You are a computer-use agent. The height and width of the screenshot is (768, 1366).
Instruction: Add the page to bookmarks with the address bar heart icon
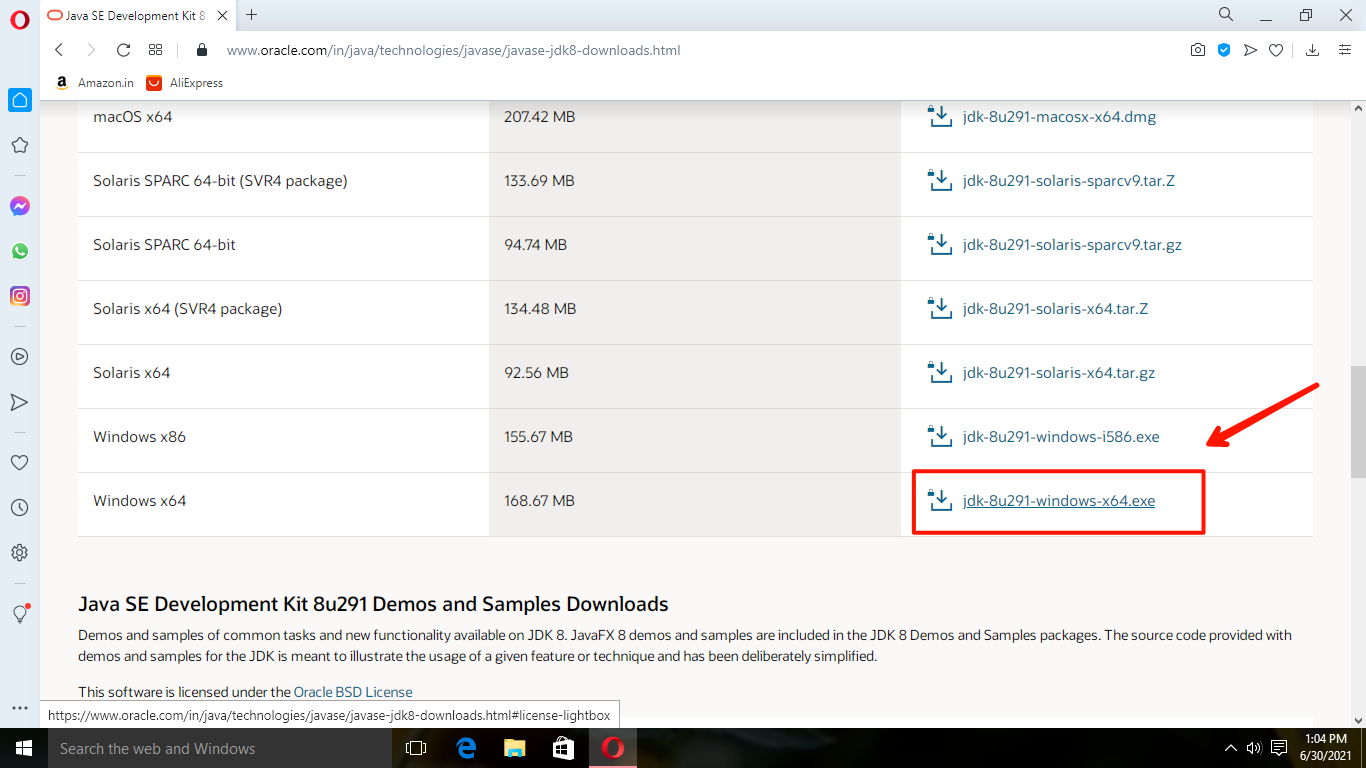pos(1276,50)
